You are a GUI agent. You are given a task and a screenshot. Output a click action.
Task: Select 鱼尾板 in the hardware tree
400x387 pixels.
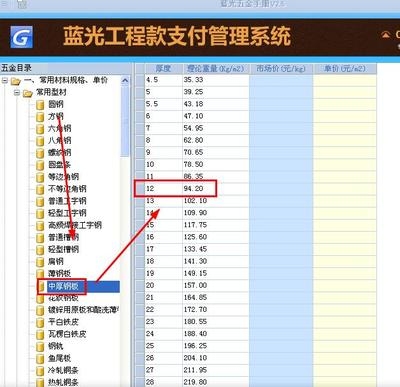[59, 358]
